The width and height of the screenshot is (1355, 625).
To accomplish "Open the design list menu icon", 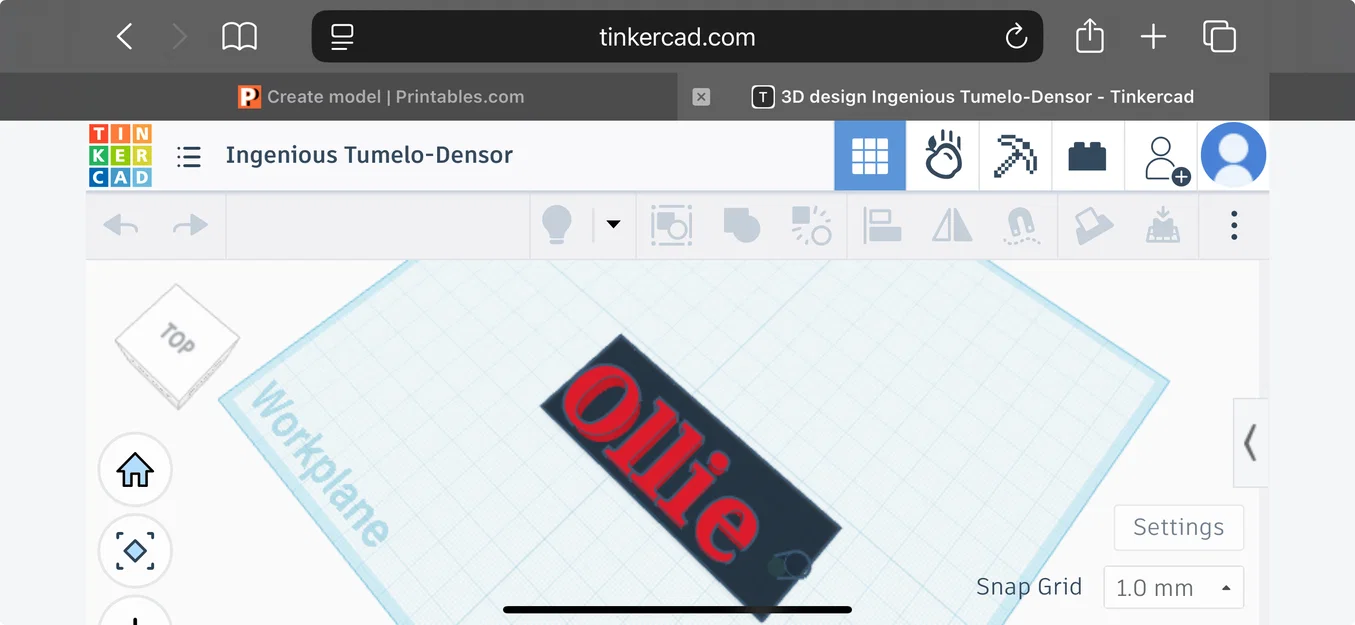I will tap(189, 156).
